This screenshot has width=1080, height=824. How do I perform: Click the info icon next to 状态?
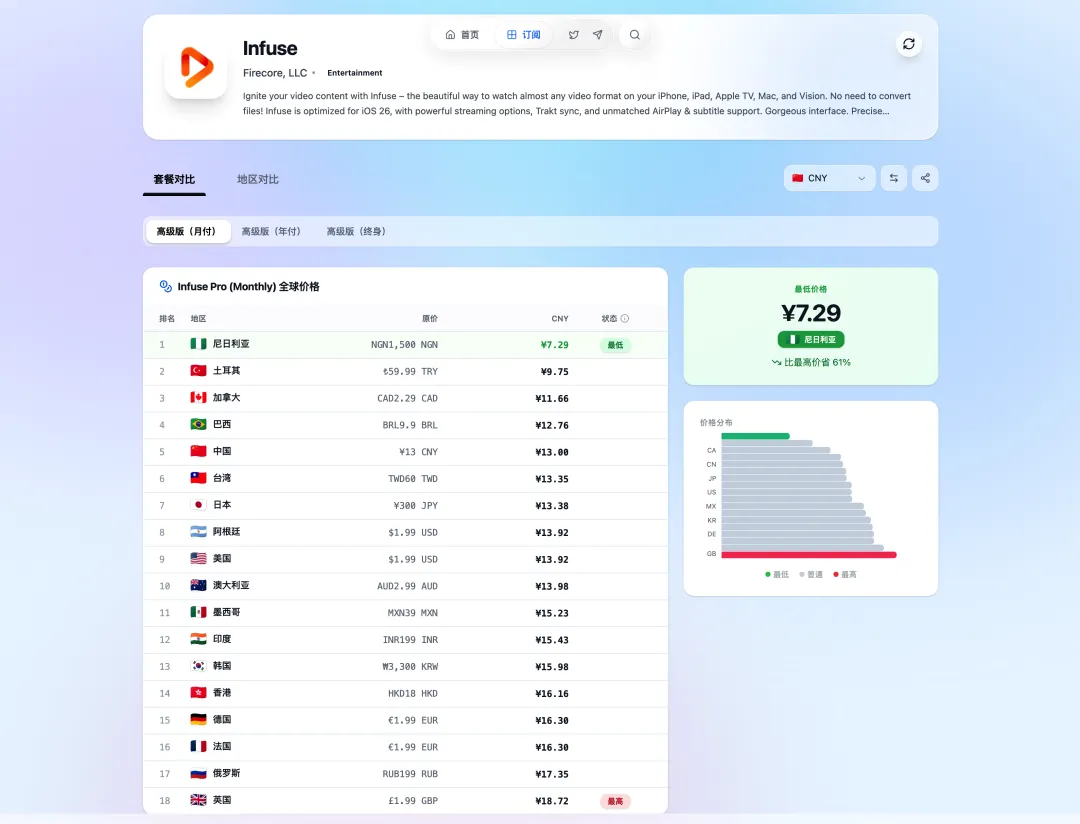625,318
